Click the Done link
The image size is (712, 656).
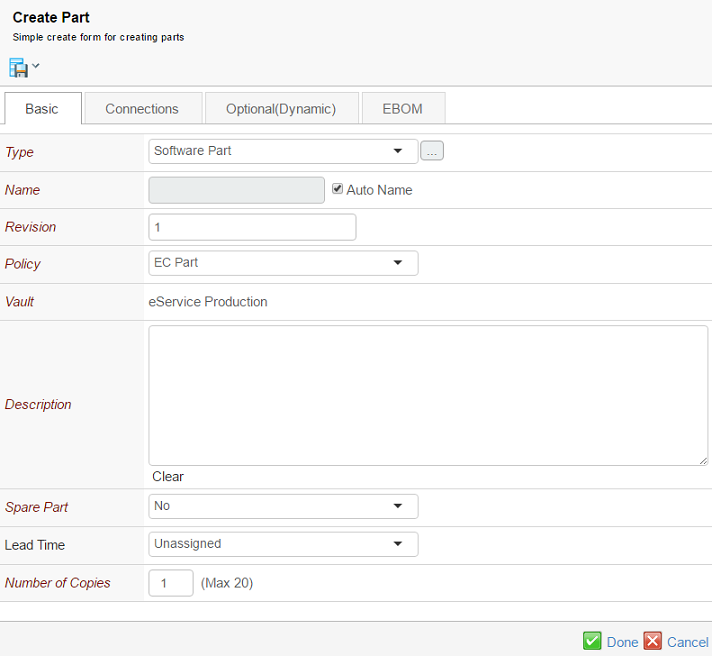coord(622,642)
